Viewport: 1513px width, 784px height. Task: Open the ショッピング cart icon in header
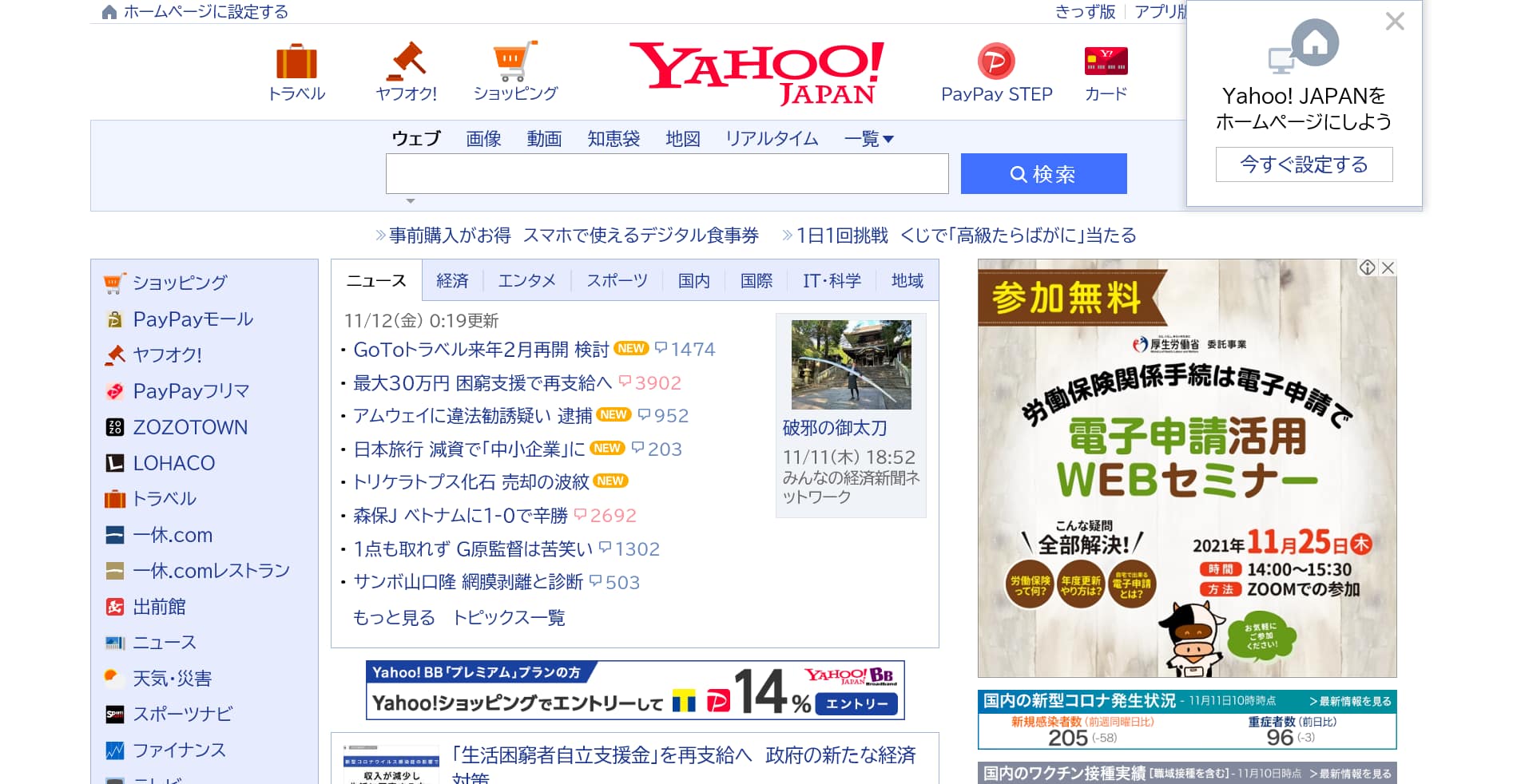pos(515,61)
